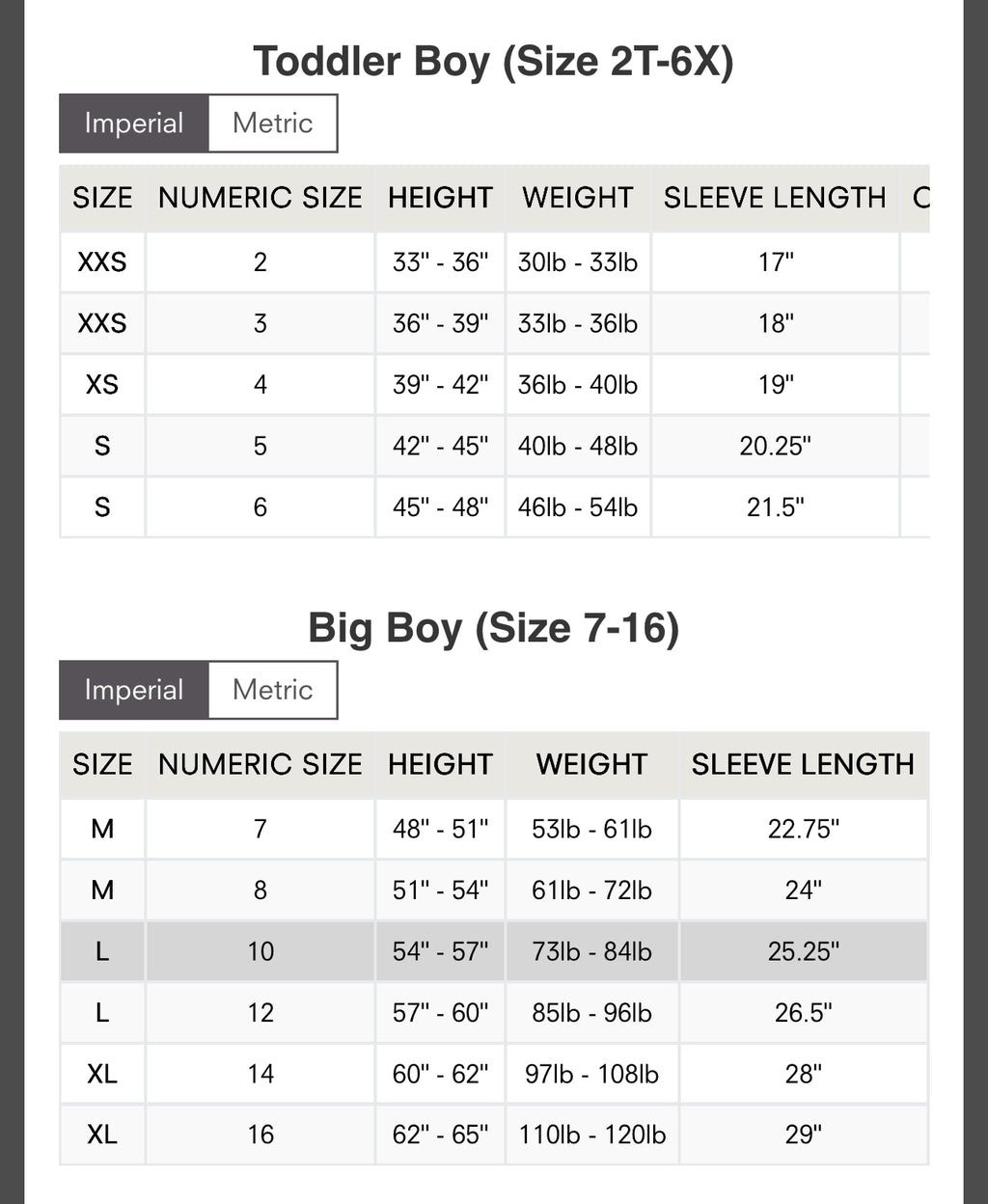Click SLEEVE LENGTH header in Big Boy table

pos(803,764)
